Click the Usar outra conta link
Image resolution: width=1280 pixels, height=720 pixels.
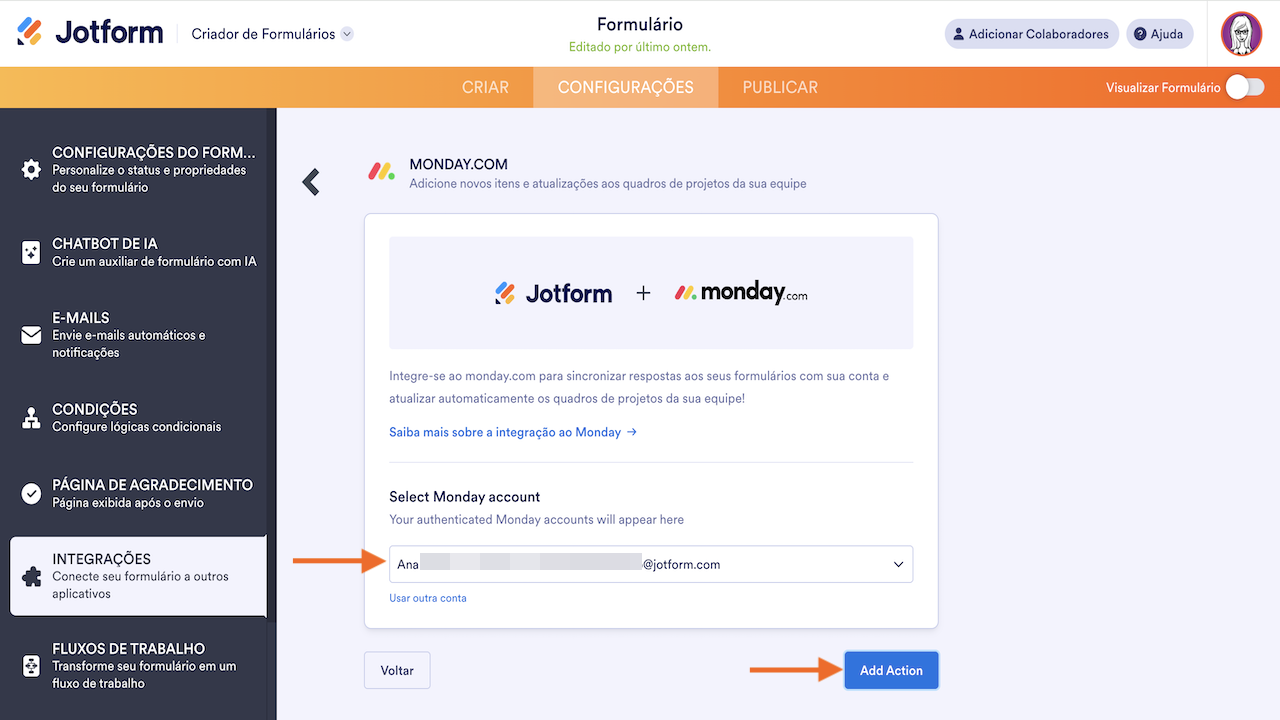click(x=428, y=598)
